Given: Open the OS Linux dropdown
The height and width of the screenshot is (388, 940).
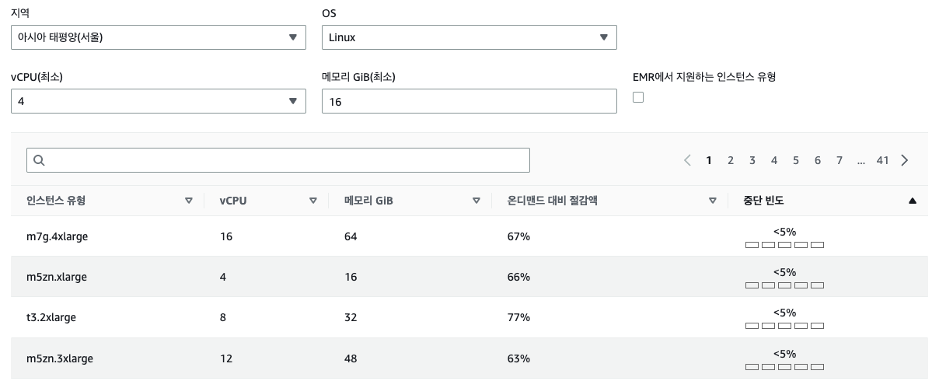Looking at the screenshot, I should coord(469,37).
